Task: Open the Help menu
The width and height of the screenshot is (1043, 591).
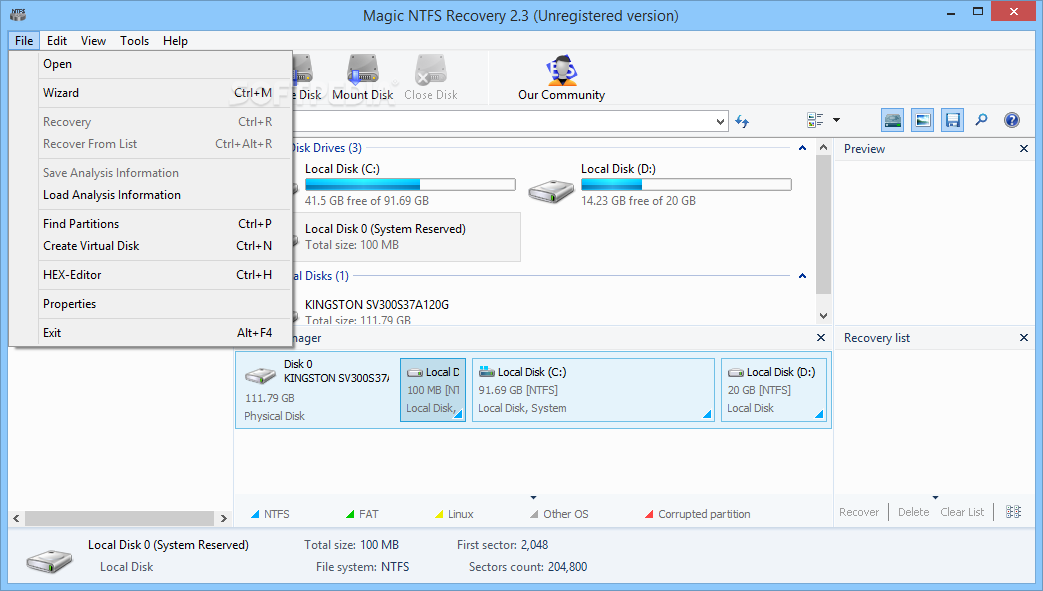Action: 175,41
